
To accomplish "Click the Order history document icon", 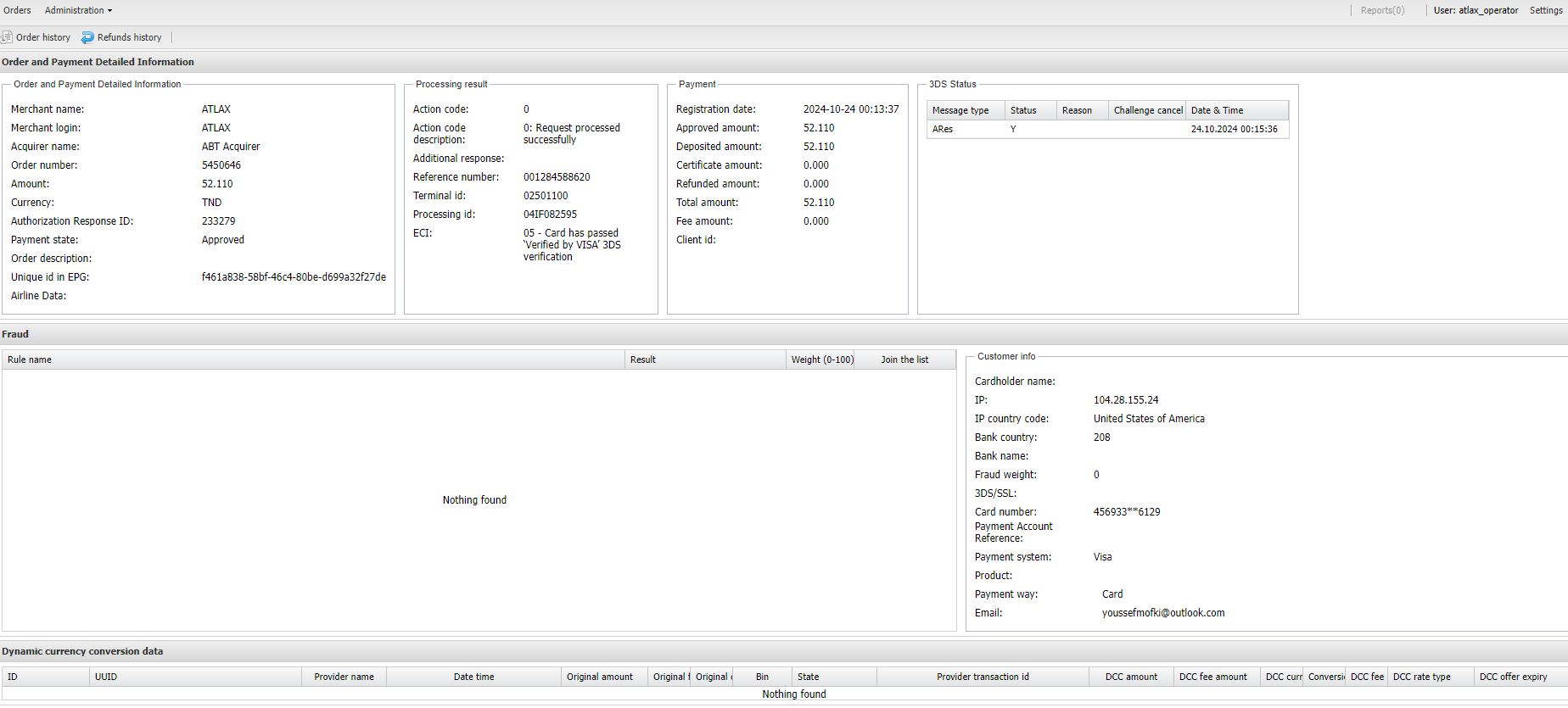I will click(7, 37).
